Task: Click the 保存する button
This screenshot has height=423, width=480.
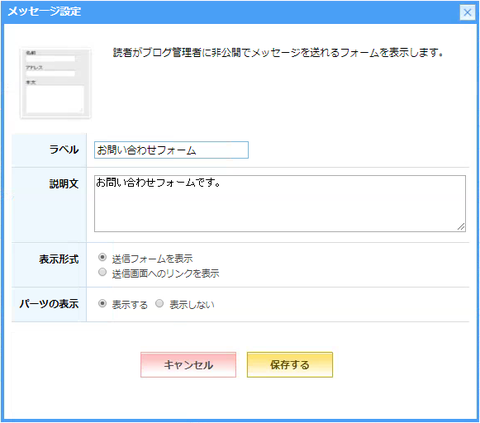Action: pos(290,365)
